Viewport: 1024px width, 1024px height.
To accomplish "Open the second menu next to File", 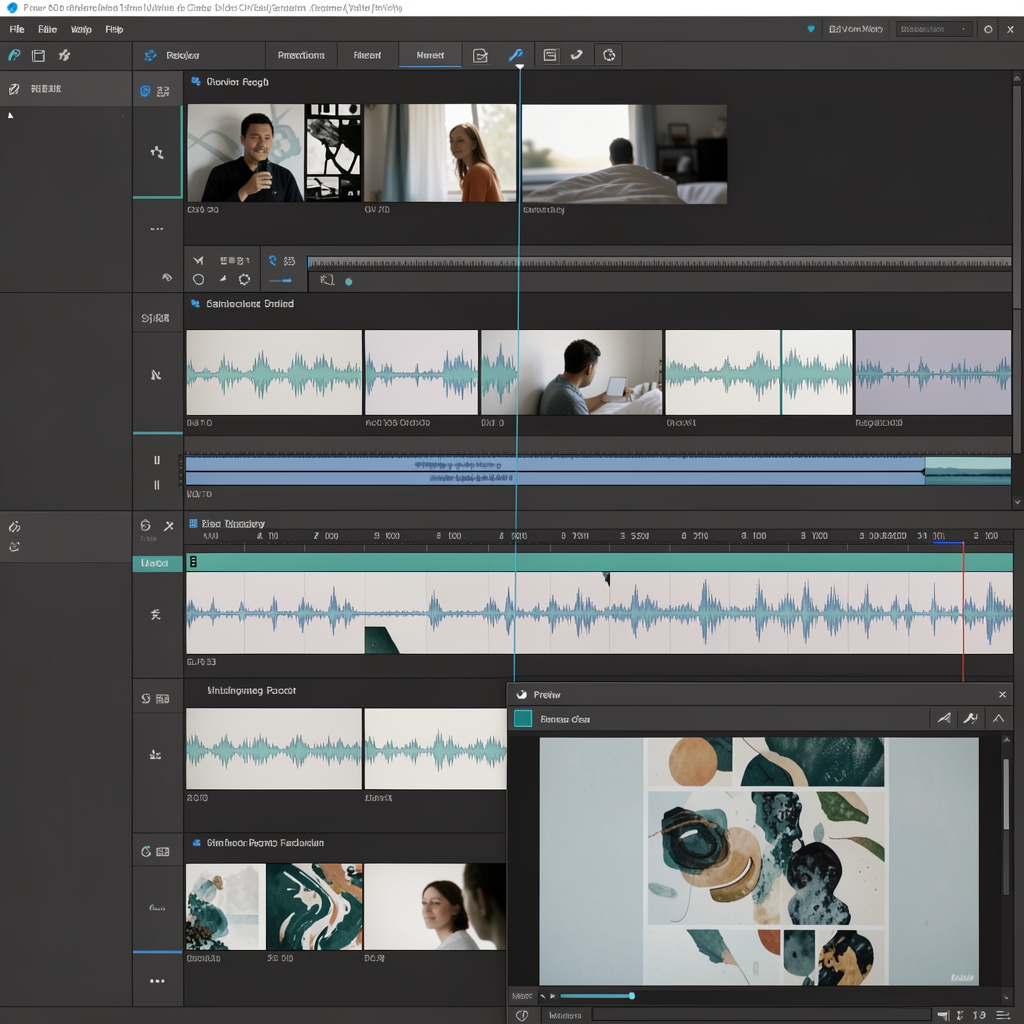I will 48,29.
